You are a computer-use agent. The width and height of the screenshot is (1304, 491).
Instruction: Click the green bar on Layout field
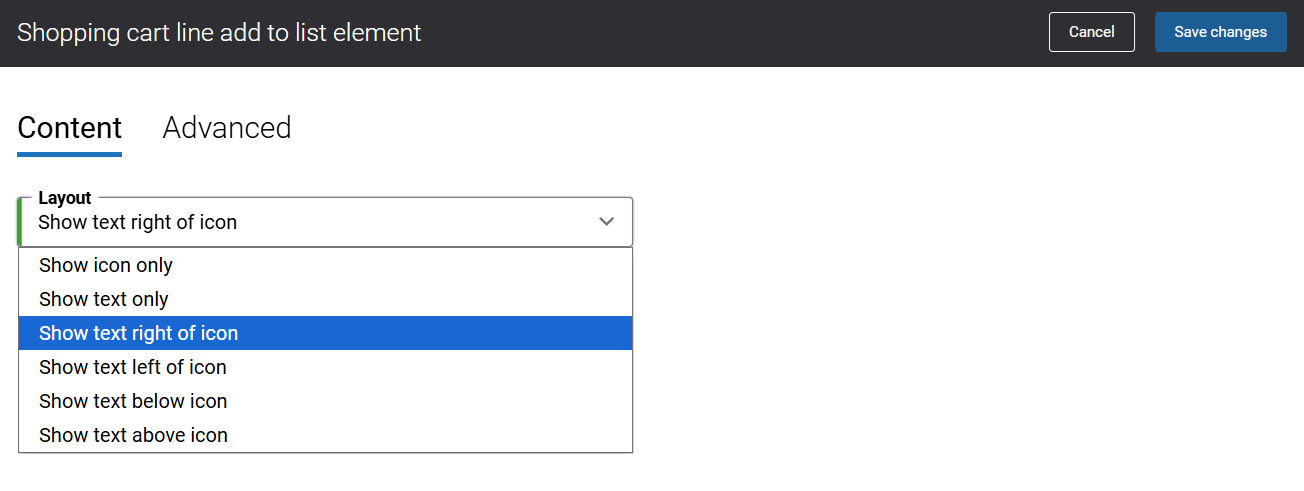coord(20,222)
